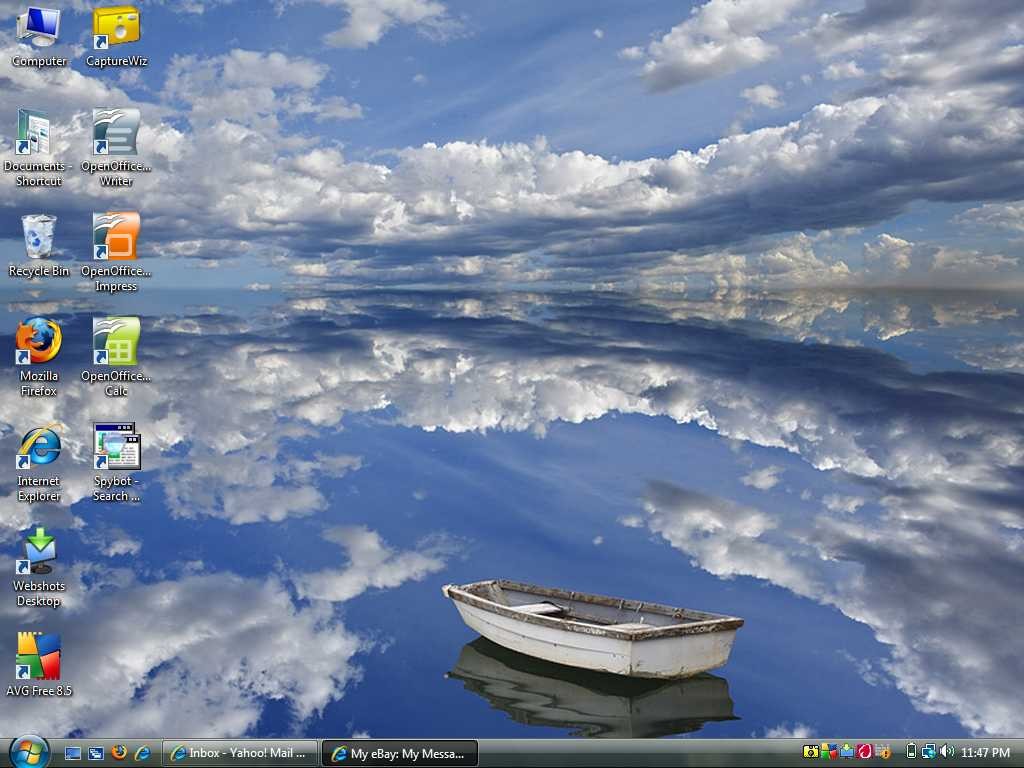
Task: Select the CaptureWiz shortcut icon
Action: click(116, 36)
